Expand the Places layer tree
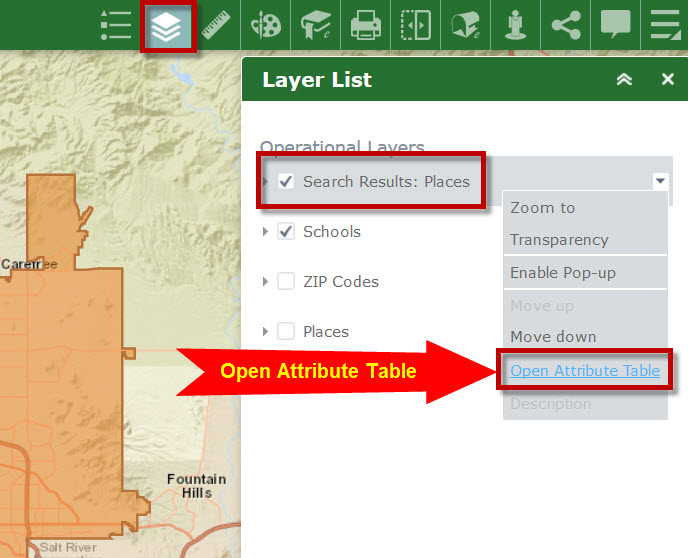This screenshot has width=688, height=558. point(265,331)
